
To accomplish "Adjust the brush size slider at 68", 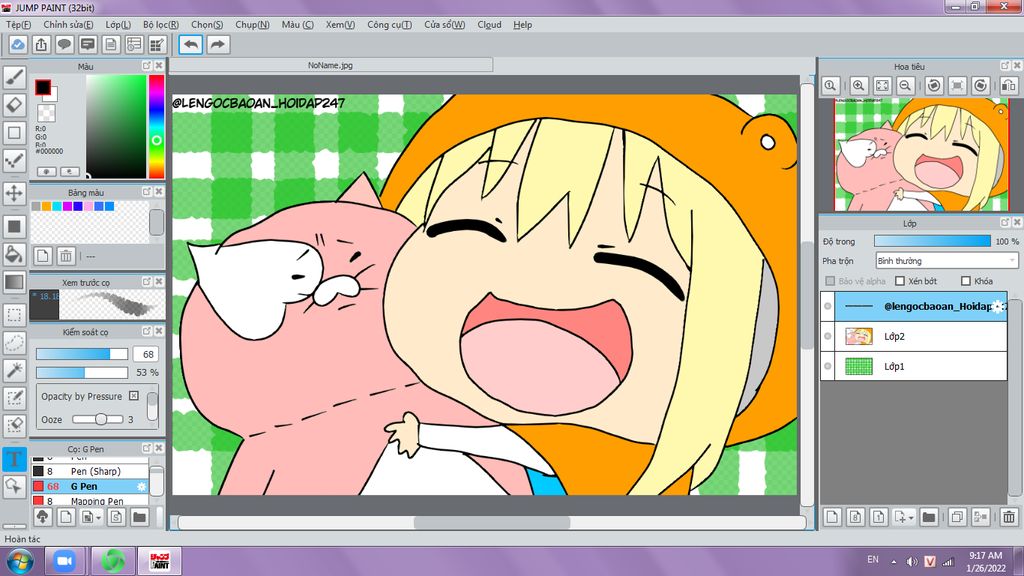I will (x=82, y=354).
